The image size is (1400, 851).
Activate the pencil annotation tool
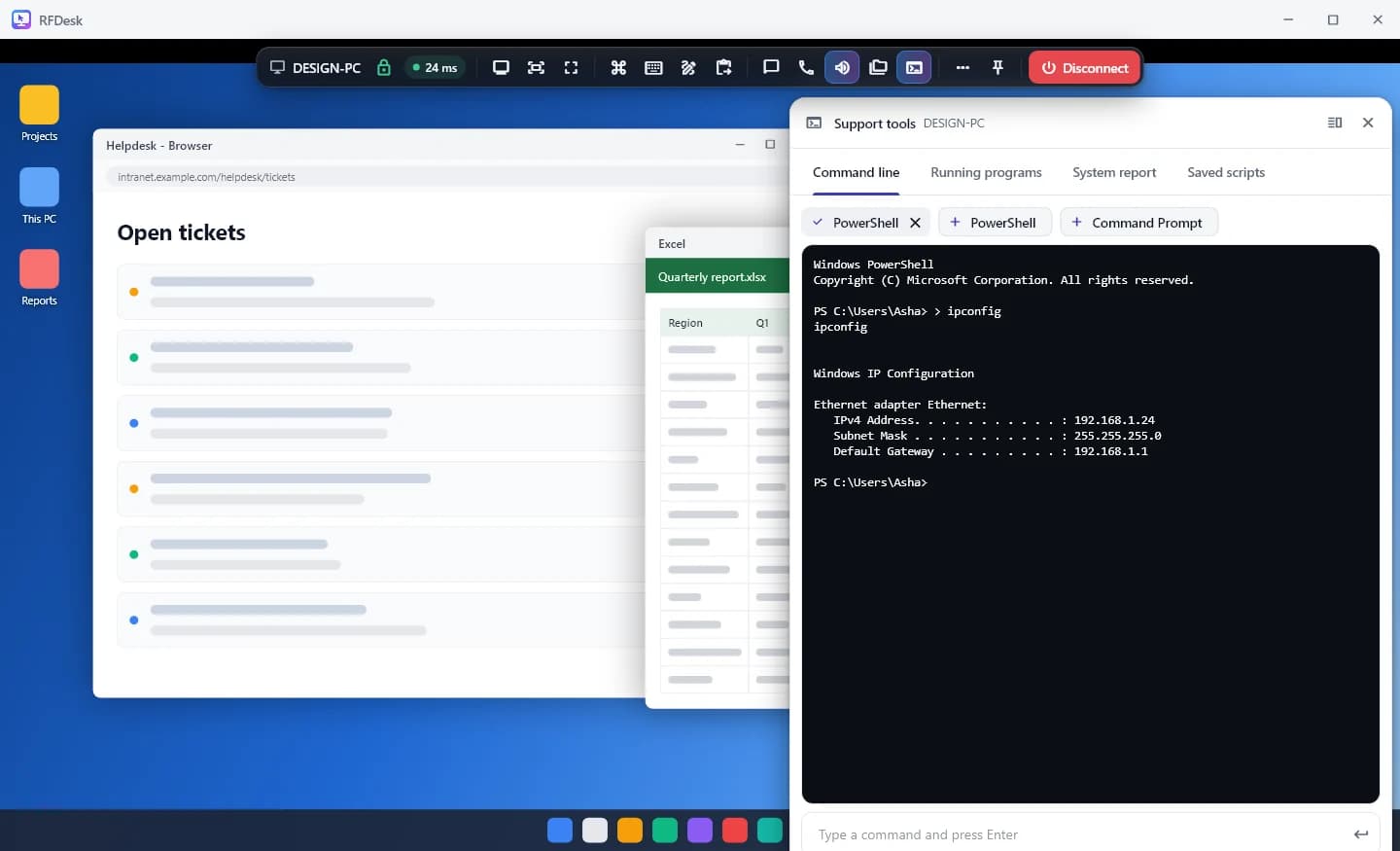[688, 67]
